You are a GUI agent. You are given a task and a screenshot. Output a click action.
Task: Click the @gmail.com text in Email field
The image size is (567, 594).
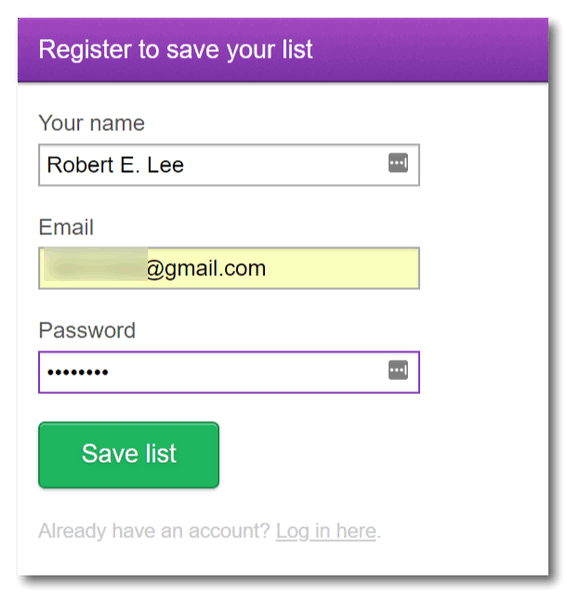click(x=206, y=269)
